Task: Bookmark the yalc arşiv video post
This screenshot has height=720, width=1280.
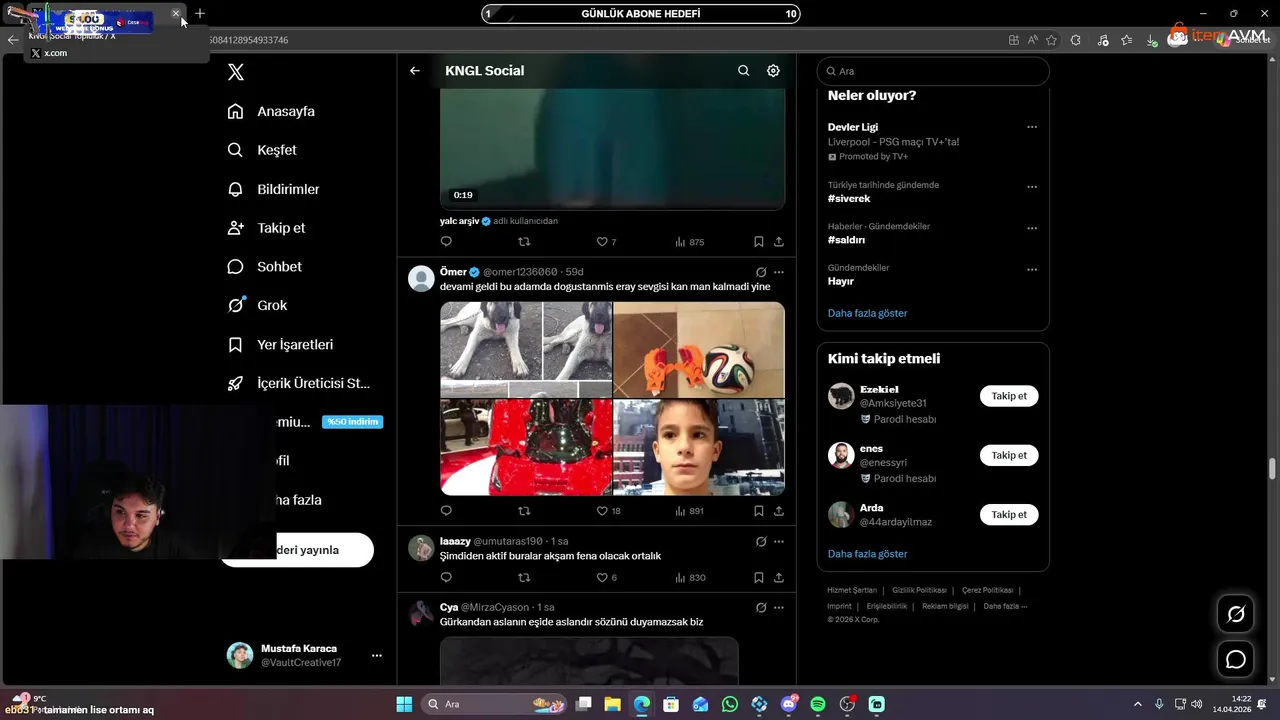Action: point(759,242)
